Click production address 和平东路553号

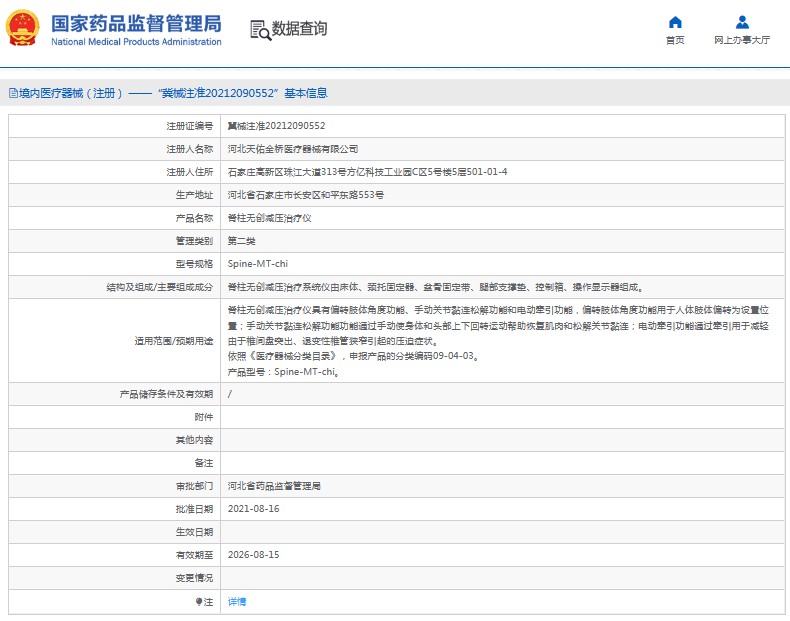[305, 195]
